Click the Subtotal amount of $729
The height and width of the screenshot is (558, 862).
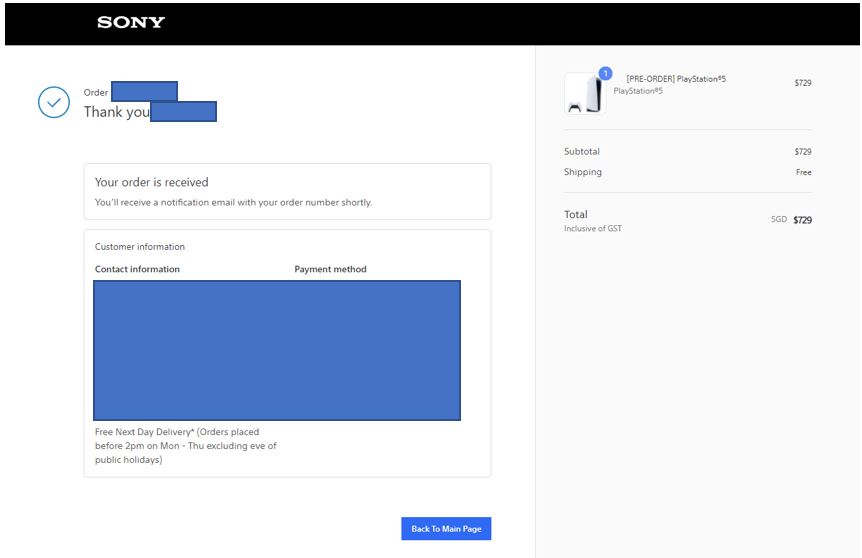(803, 151)
